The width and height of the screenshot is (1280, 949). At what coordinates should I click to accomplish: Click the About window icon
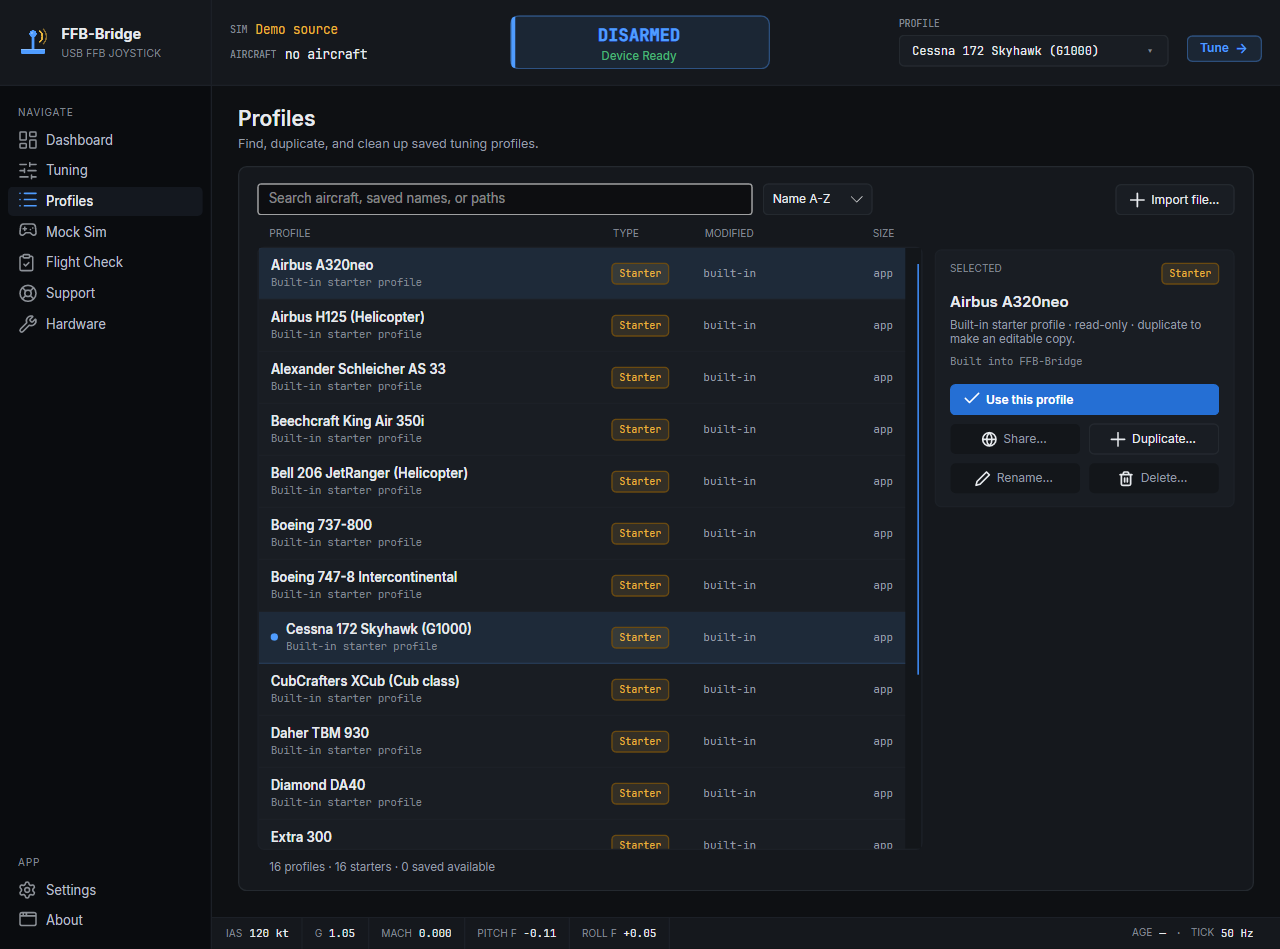coord(28,920)
